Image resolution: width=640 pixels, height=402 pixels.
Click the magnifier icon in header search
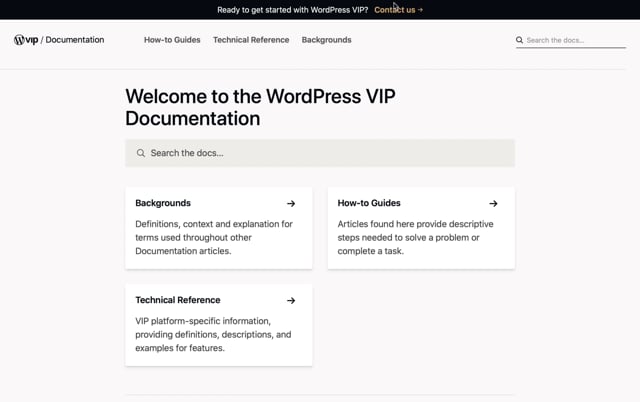[519, 40]
